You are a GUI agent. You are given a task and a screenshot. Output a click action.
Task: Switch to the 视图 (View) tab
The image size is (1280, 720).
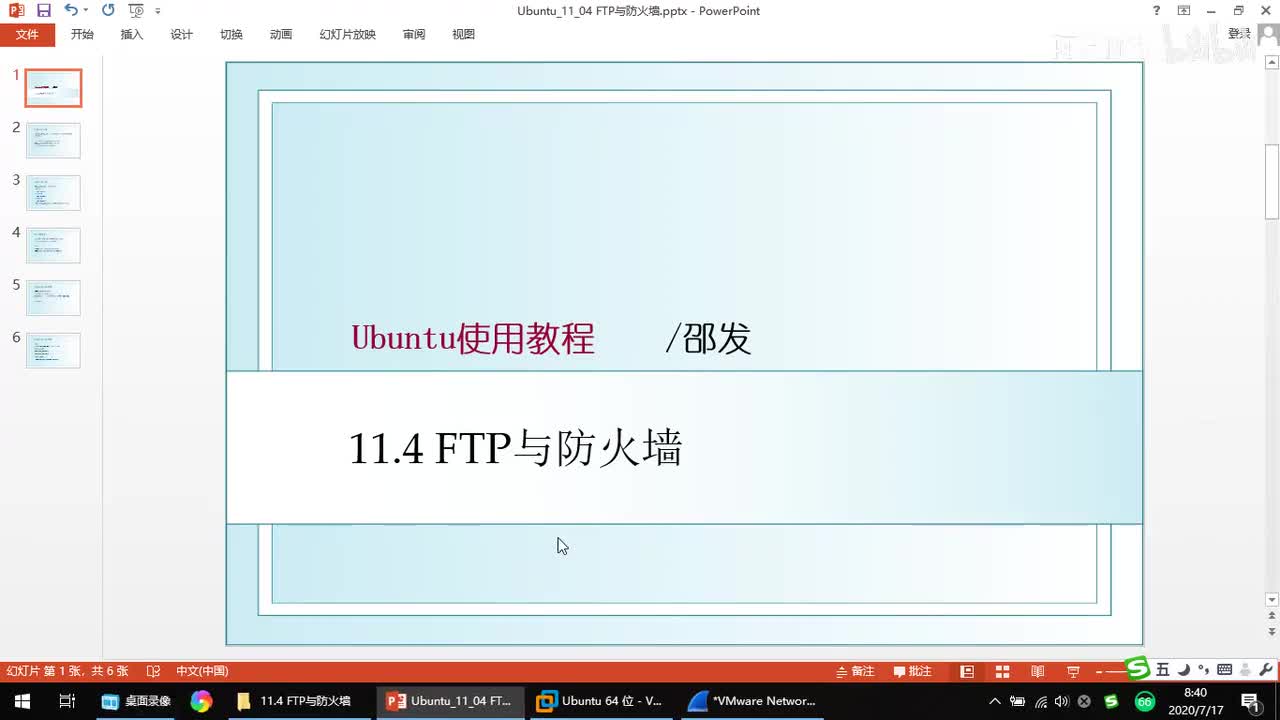coord(463,34)
